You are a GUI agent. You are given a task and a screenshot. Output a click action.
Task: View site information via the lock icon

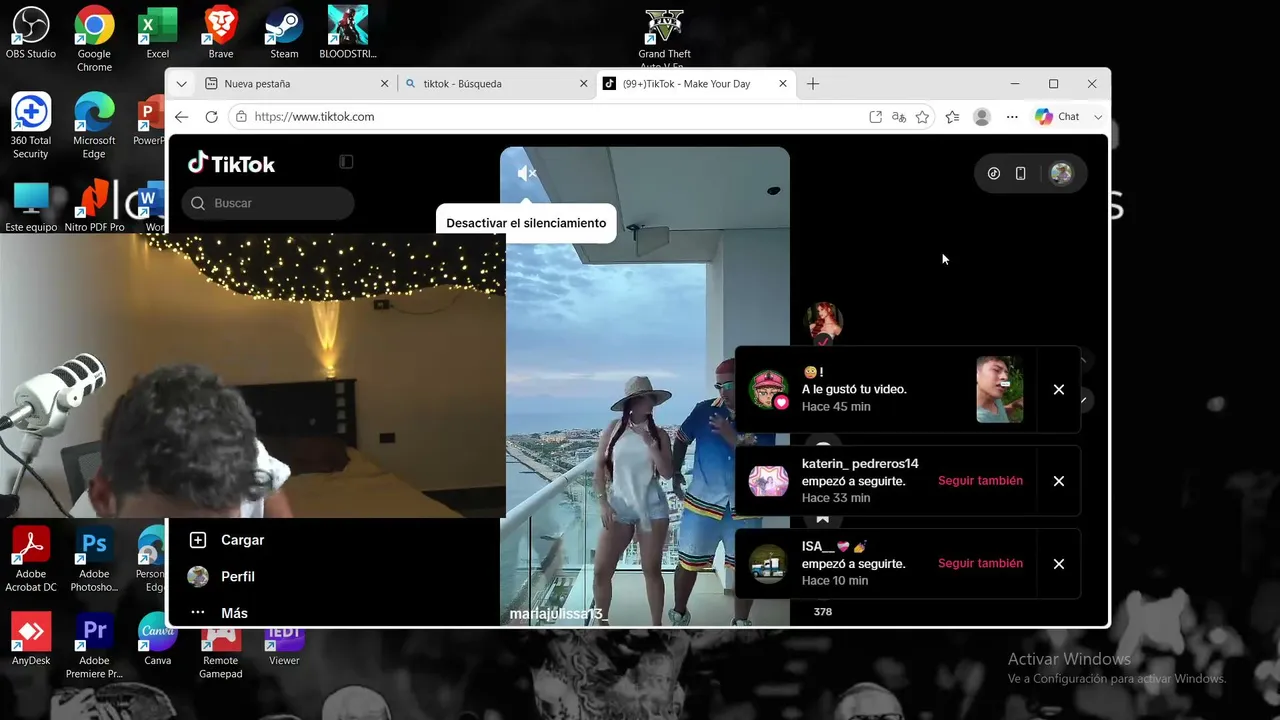240,117
